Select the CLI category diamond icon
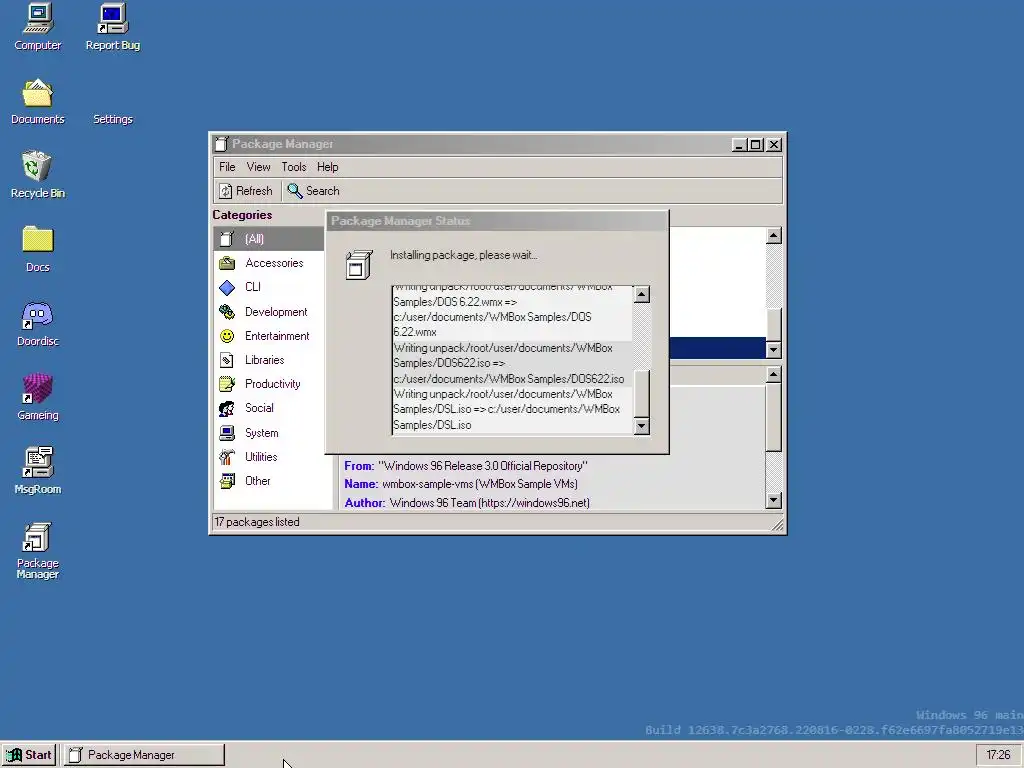Viewport: 1024px width, 768px height. [x=227, y=287]
